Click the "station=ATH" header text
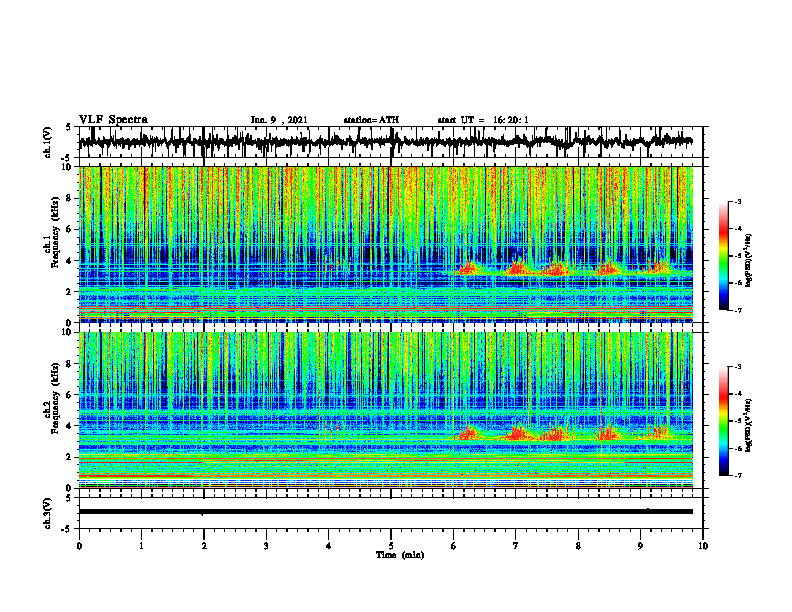 (371, 120)
